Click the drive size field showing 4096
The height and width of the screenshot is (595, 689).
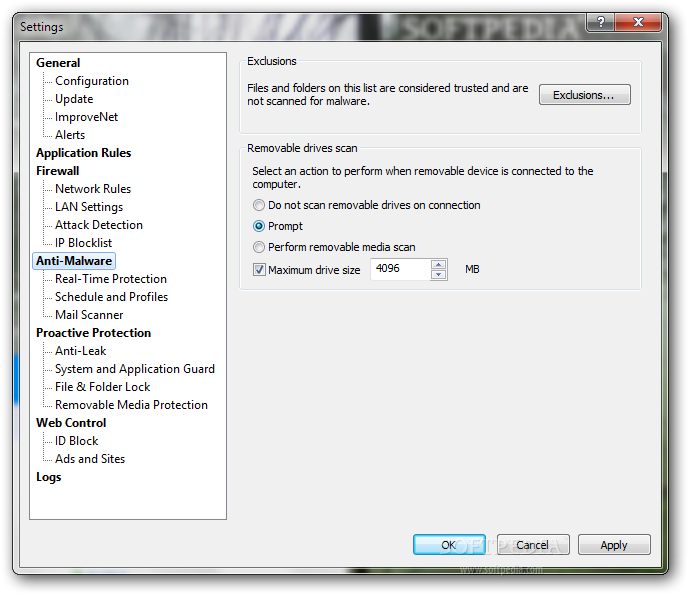pos(401,269)
